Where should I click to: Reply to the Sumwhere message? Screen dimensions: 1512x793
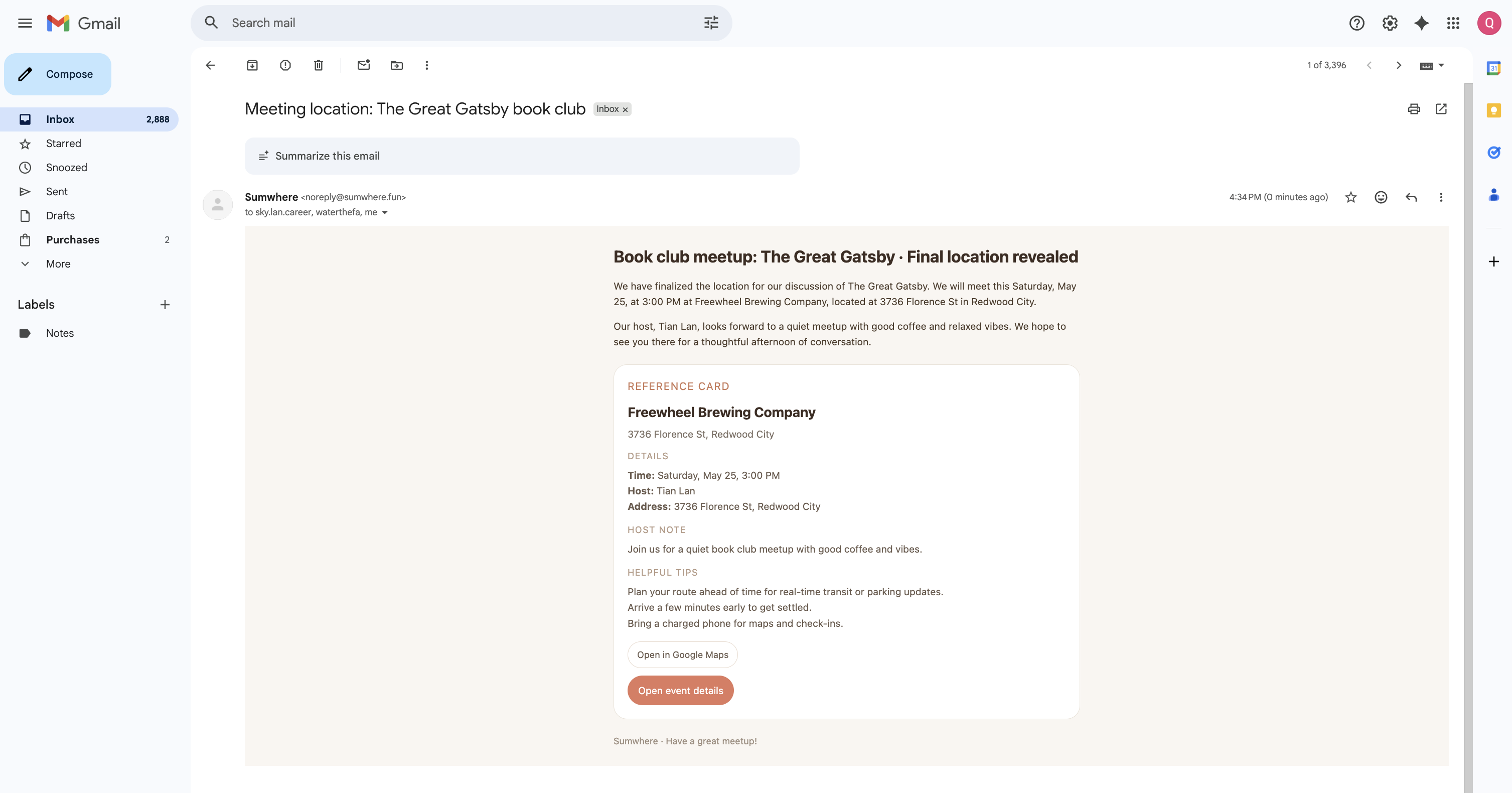[x=1411, y=197]
